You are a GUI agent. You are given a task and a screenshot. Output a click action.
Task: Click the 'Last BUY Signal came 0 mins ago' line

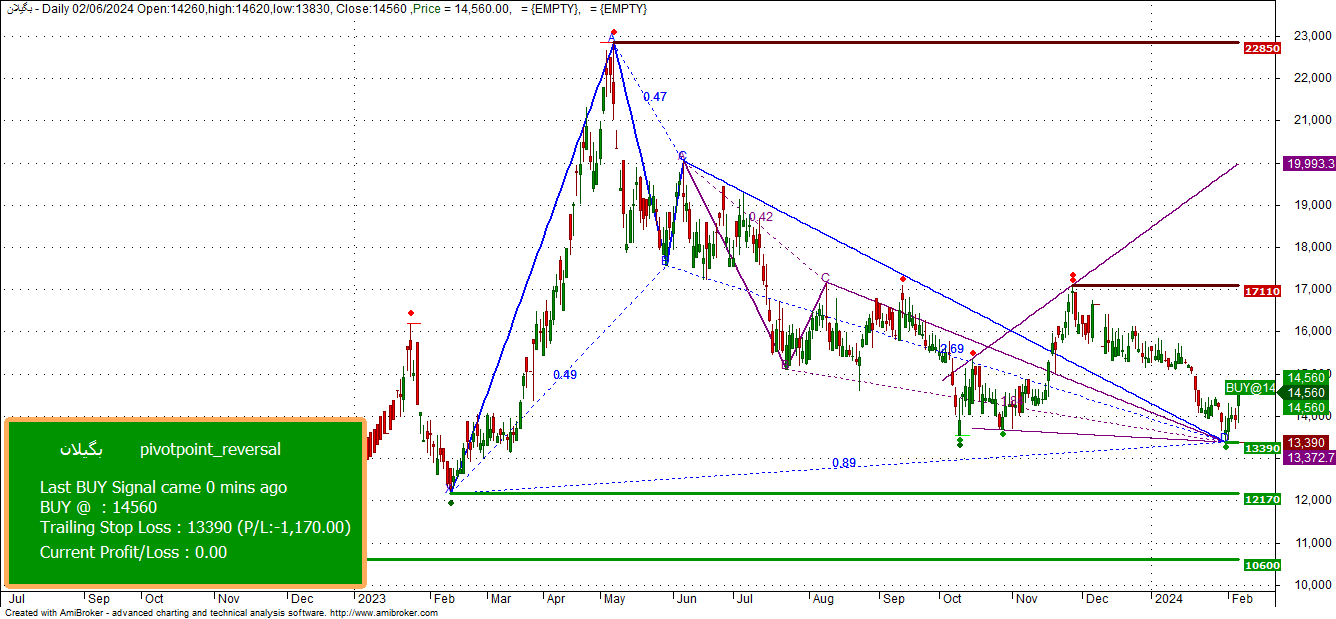pyautogui.click(x=163, y=488)
